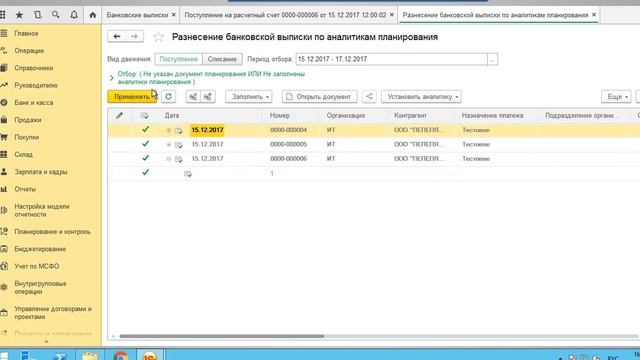The height and width of the screenshot is (360, 640).
Task: Sort by the Контрагент column header
Action: pyautogui.click(x=410, y=116)
